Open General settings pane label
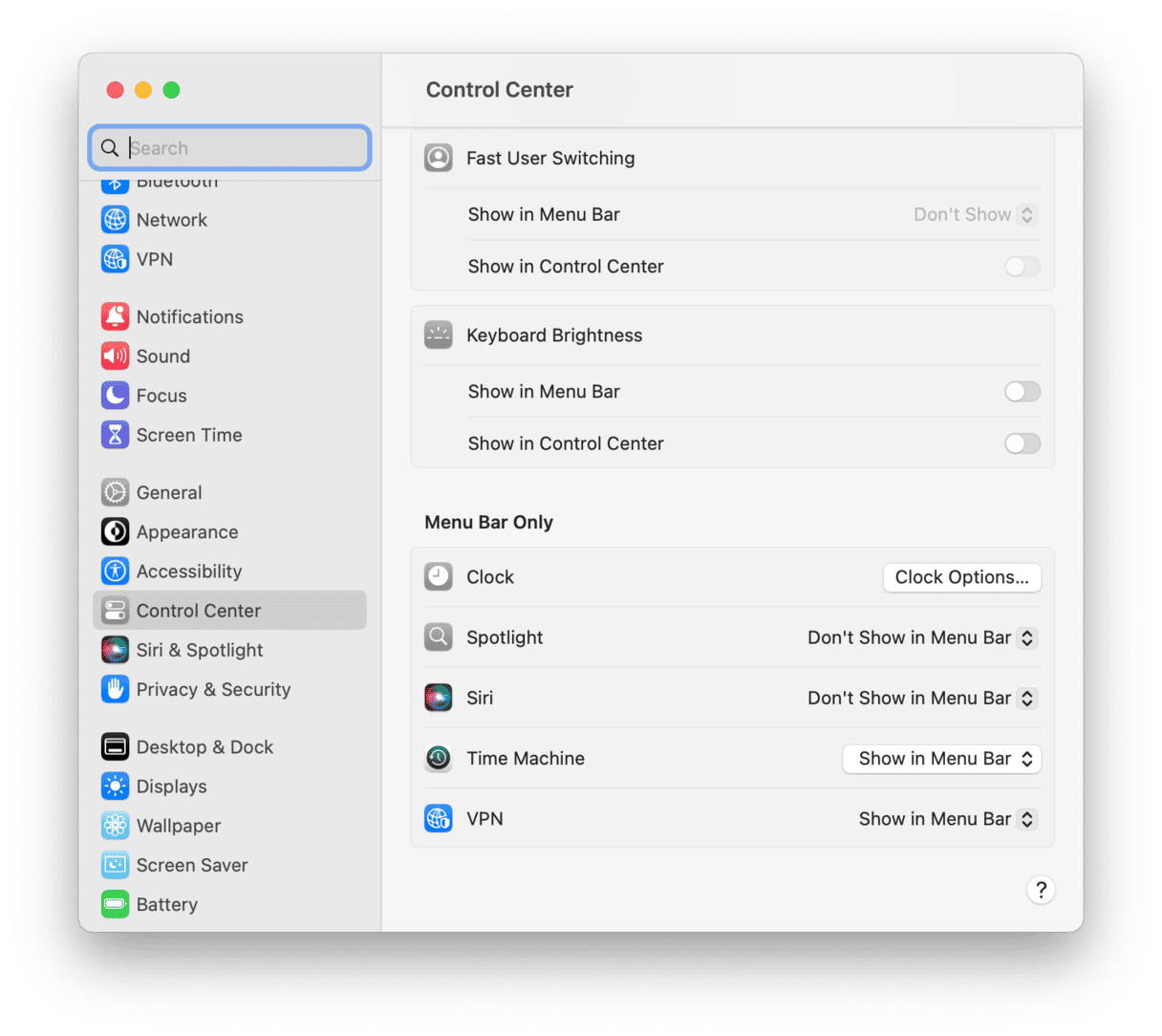The image size is (1162, 1036). point(169,492)
